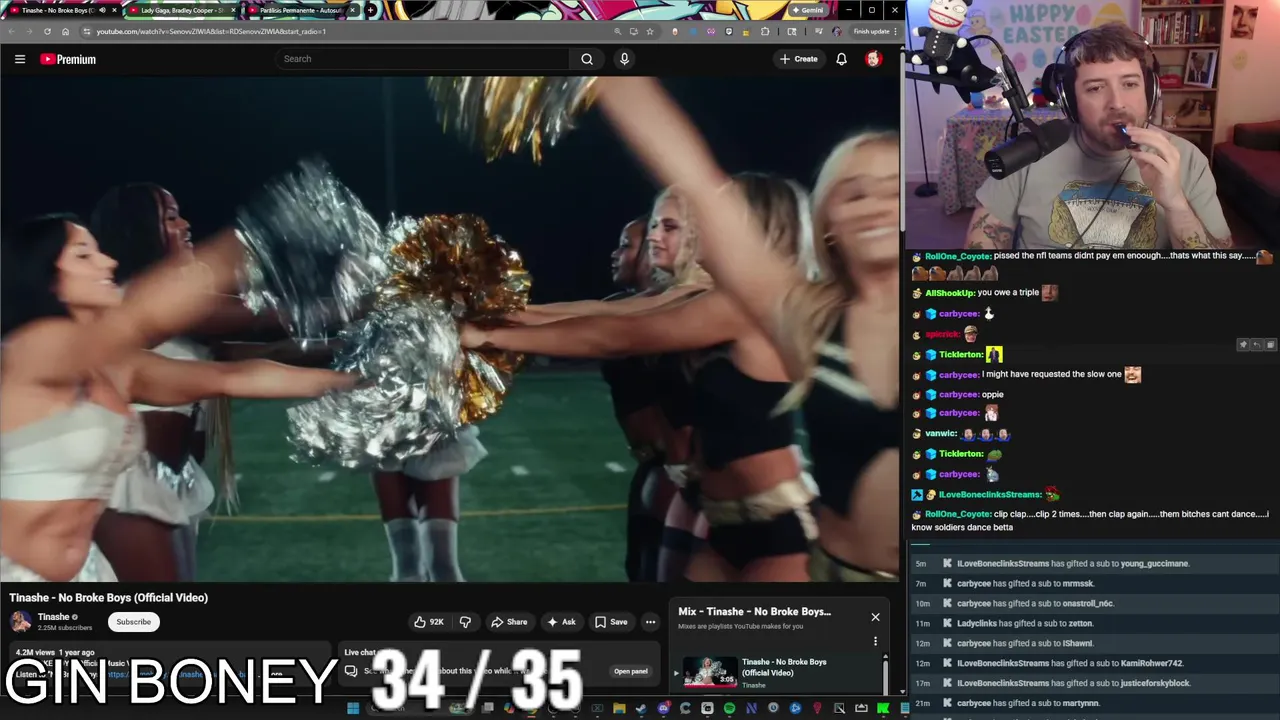Screen dimensions: 1280x720
Task: Open the three-dot more actions menu
Action: tap(650, 622)
